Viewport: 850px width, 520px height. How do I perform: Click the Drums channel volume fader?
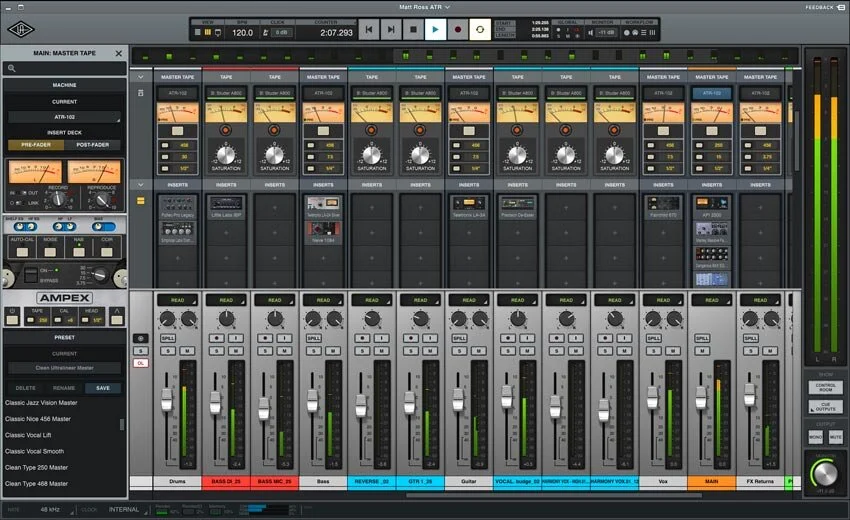(167, 400)
